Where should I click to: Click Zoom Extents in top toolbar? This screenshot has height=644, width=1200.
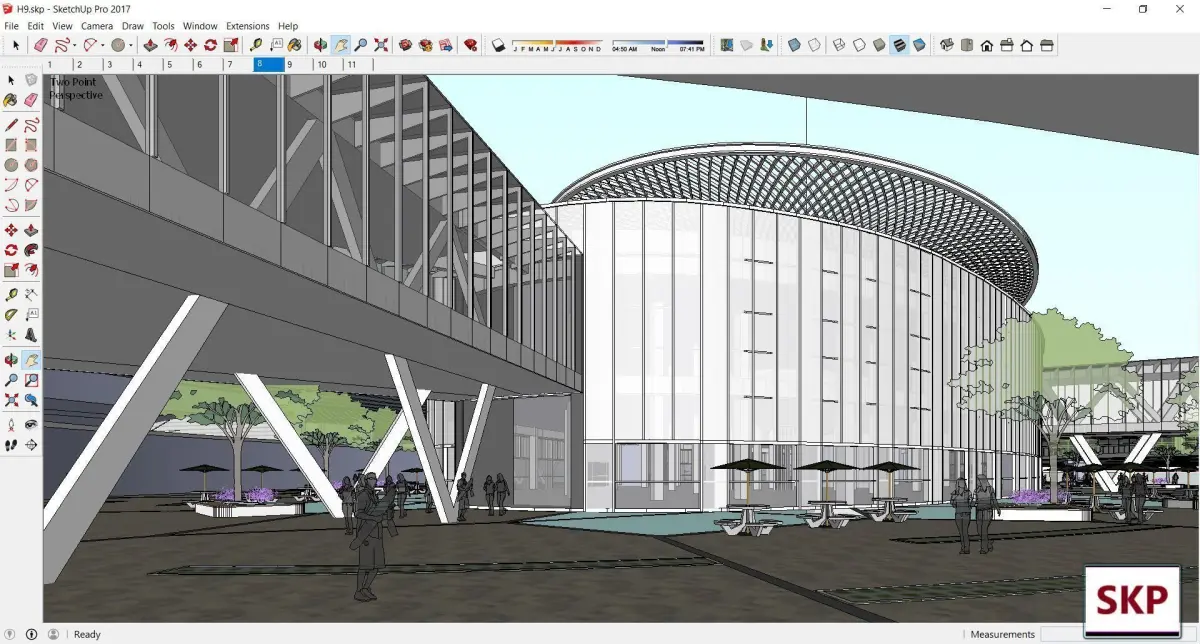(x=381, y=45)
